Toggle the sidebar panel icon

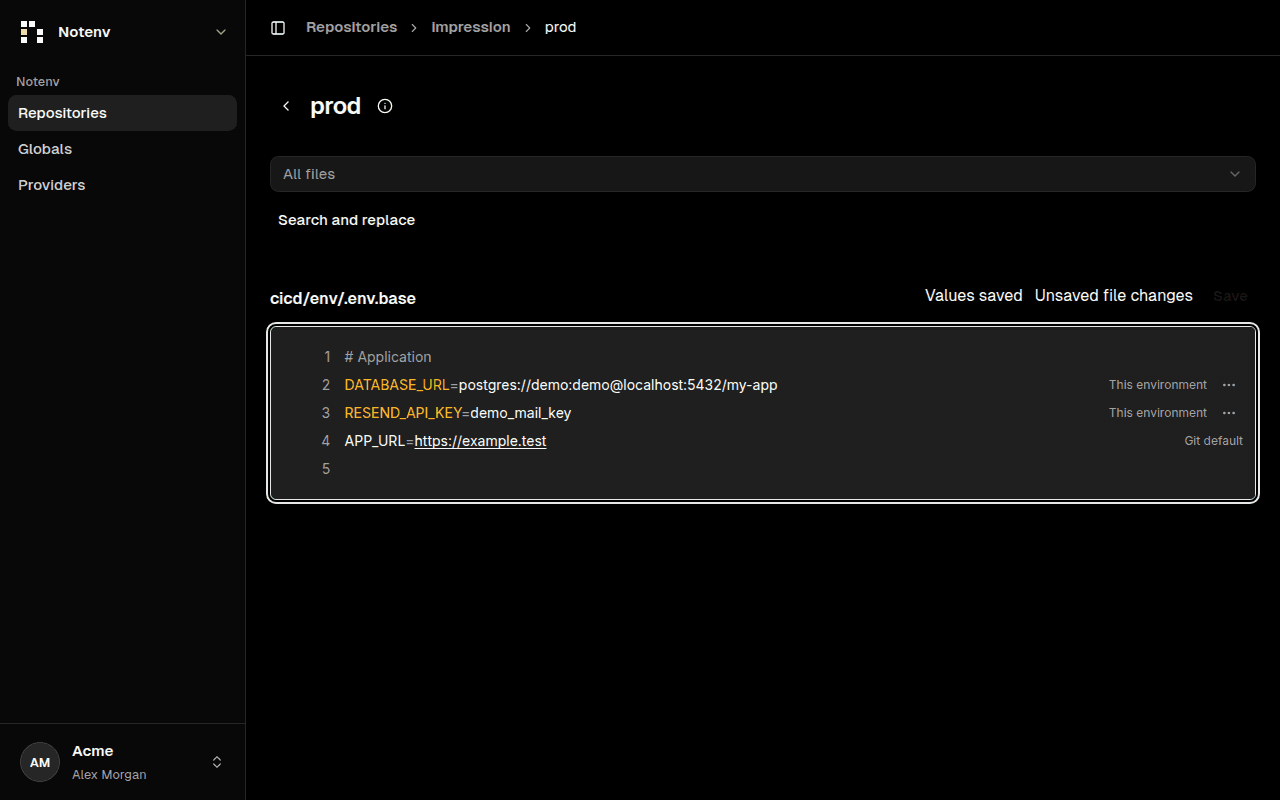tap(278, 28)
